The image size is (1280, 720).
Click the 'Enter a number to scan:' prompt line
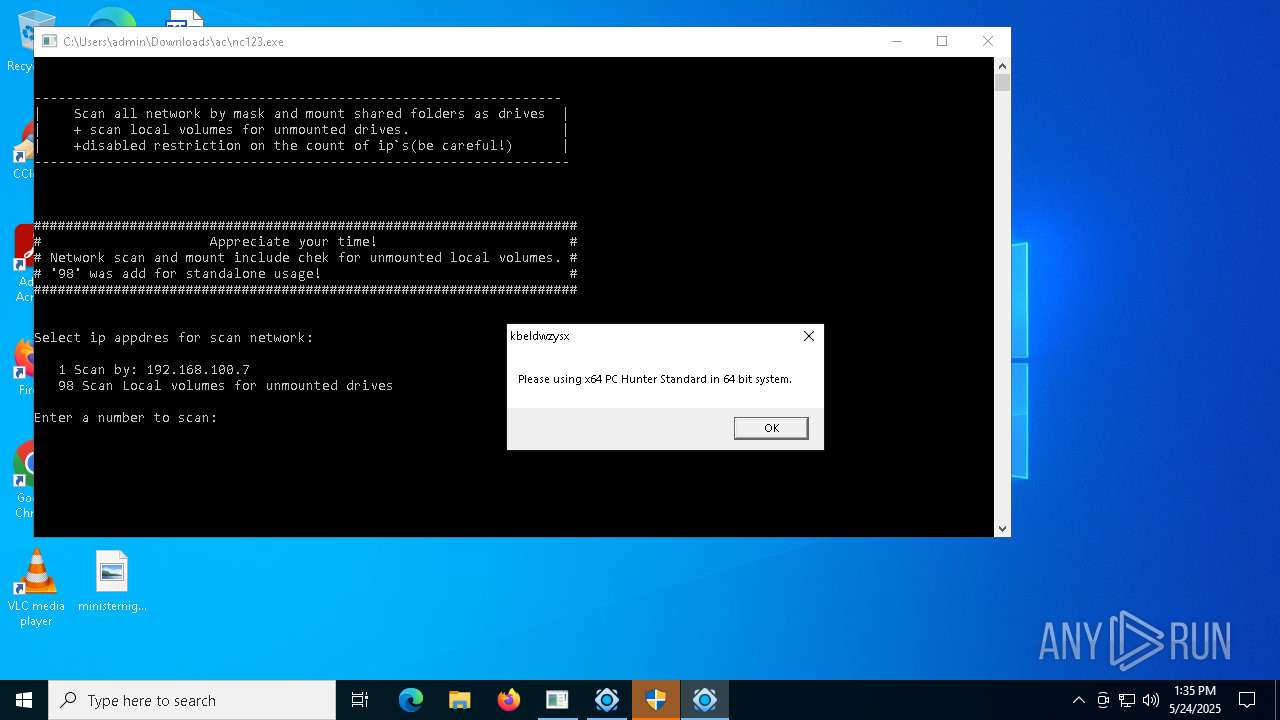[126, 417]
